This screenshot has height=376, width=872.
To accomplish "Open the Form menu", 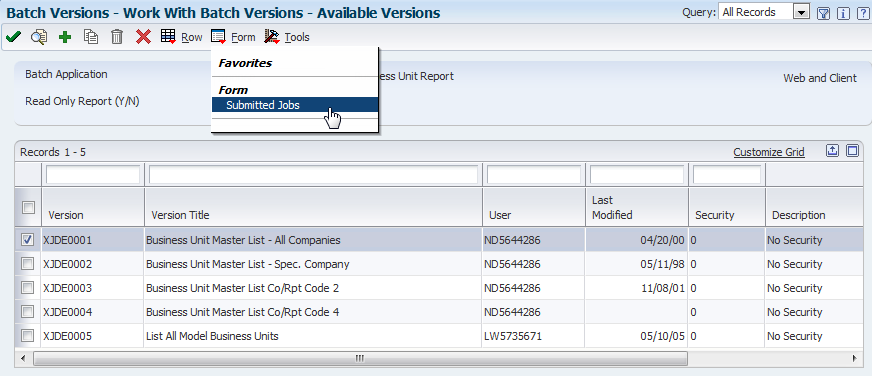I will (x=243, y=37).
